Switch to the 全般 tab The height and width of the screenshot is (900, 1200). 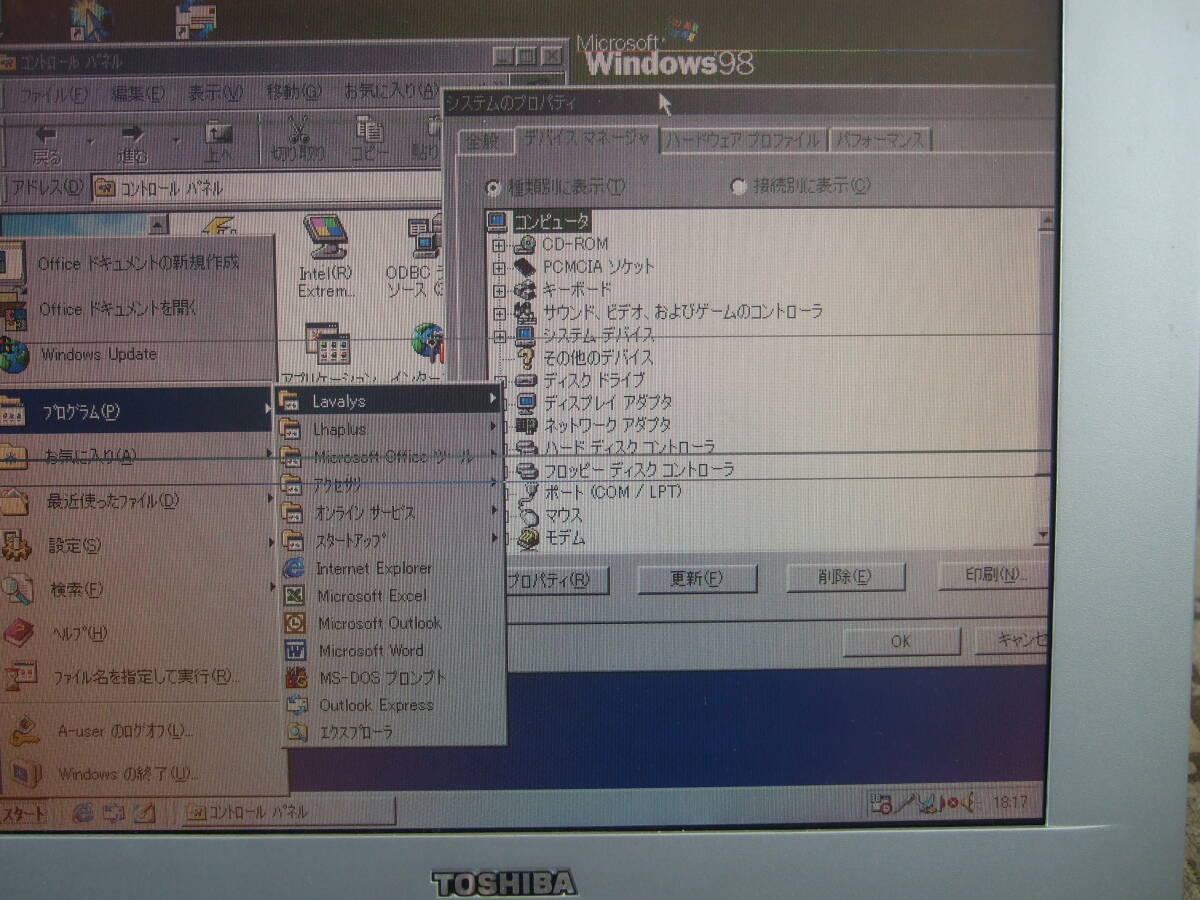(x=482, y=142)
